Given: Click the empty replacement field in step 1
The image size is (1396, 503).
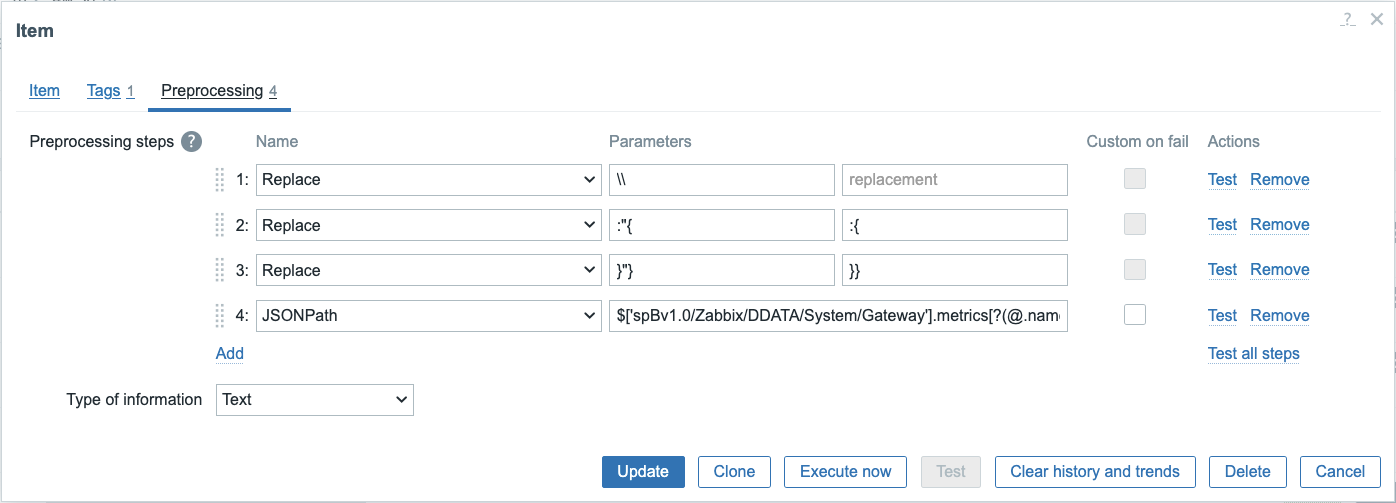Looking at the screenshot, I should point(954,180).
